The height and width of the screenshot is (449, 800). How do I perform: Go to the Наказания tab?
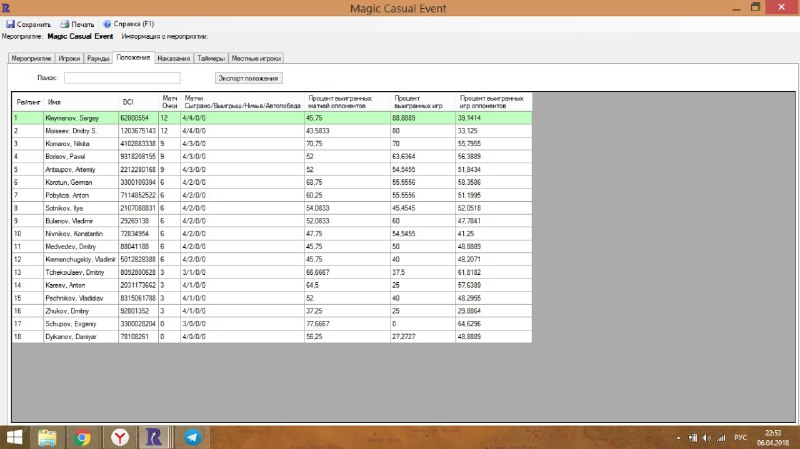click(174, 58)
